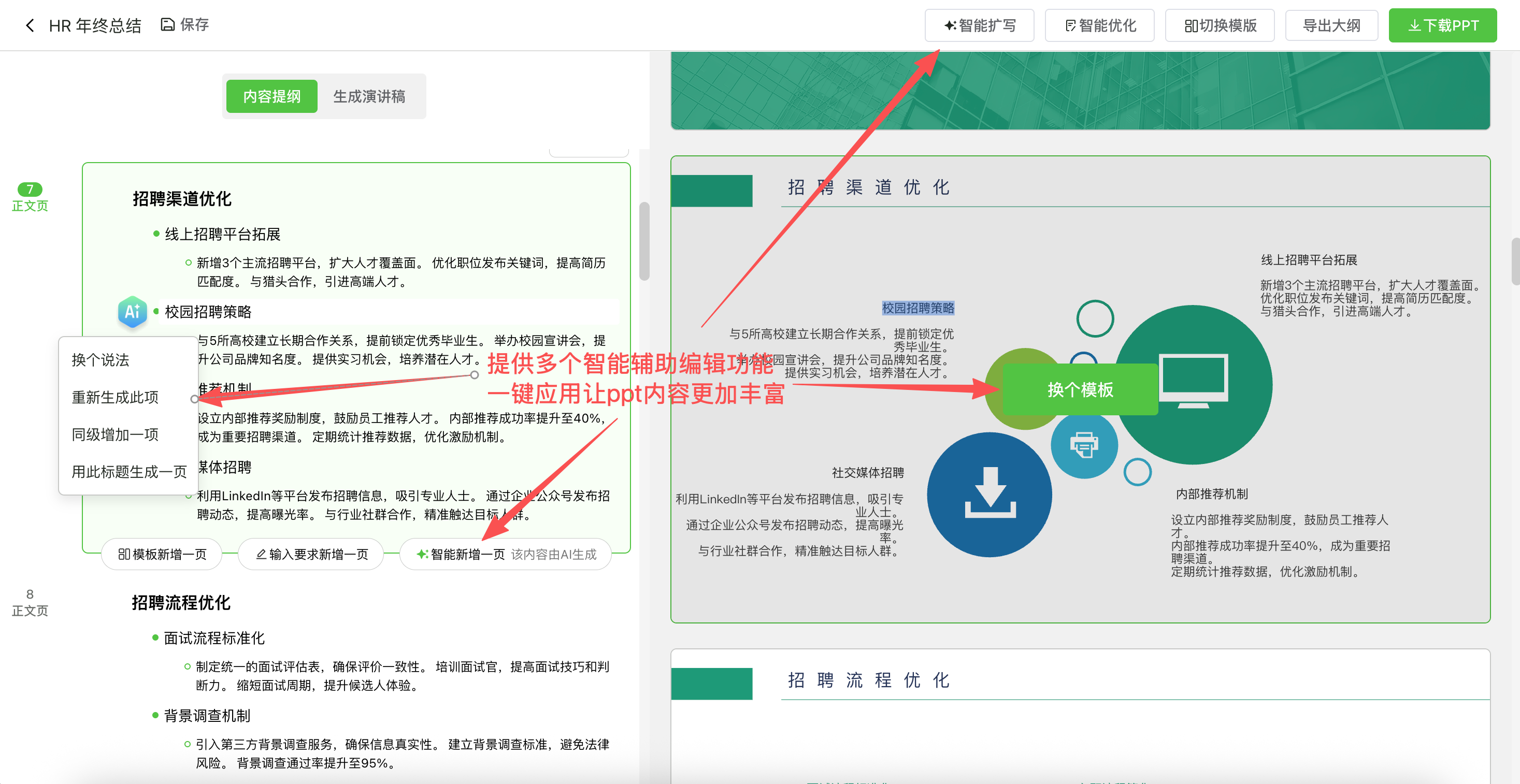Screen dimensions: 1520x784
Task: Click the back arrow to exit the editor
Action: click(x=30, y=25)
